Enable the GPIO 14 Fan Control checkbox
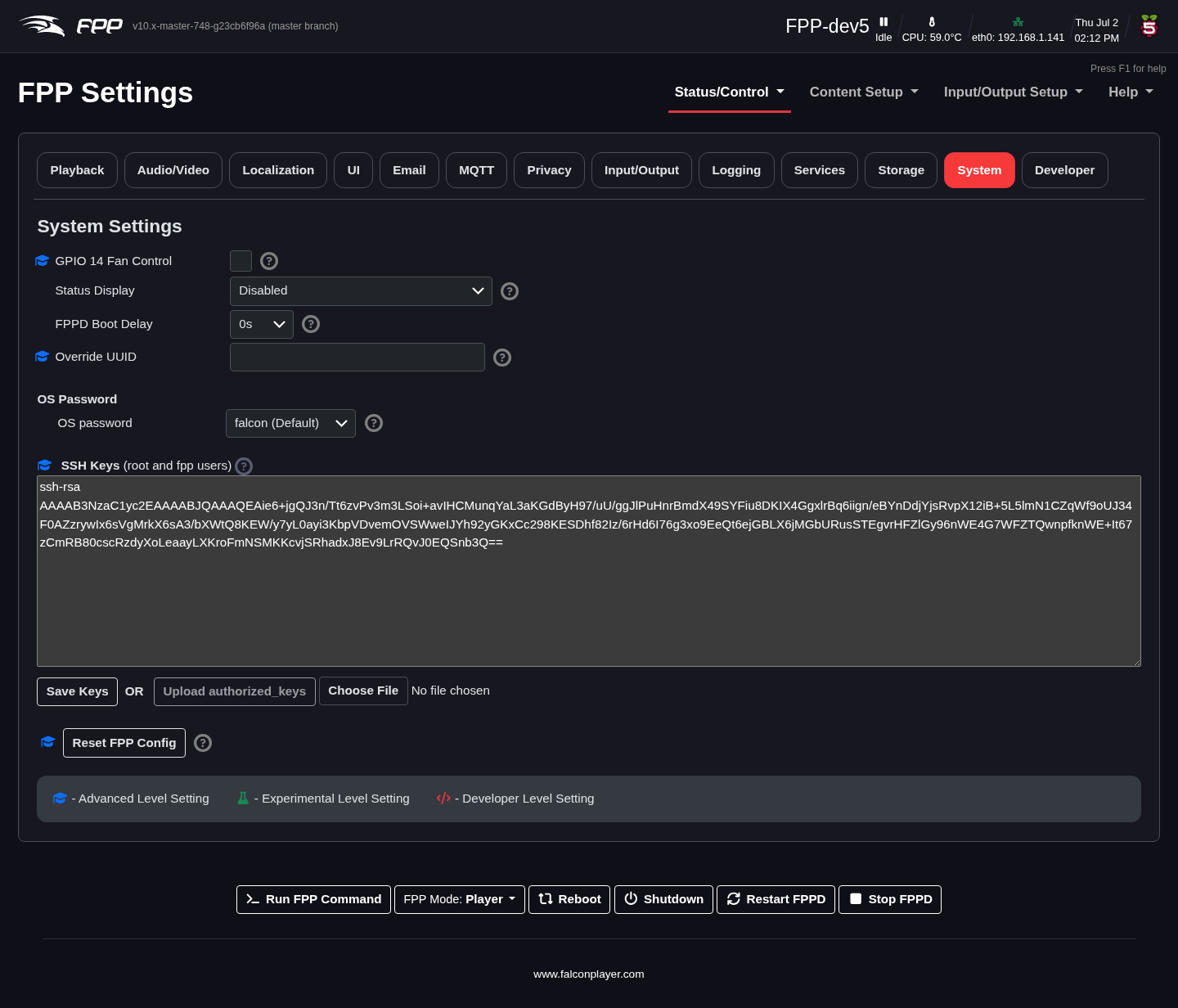 (241, 261)
